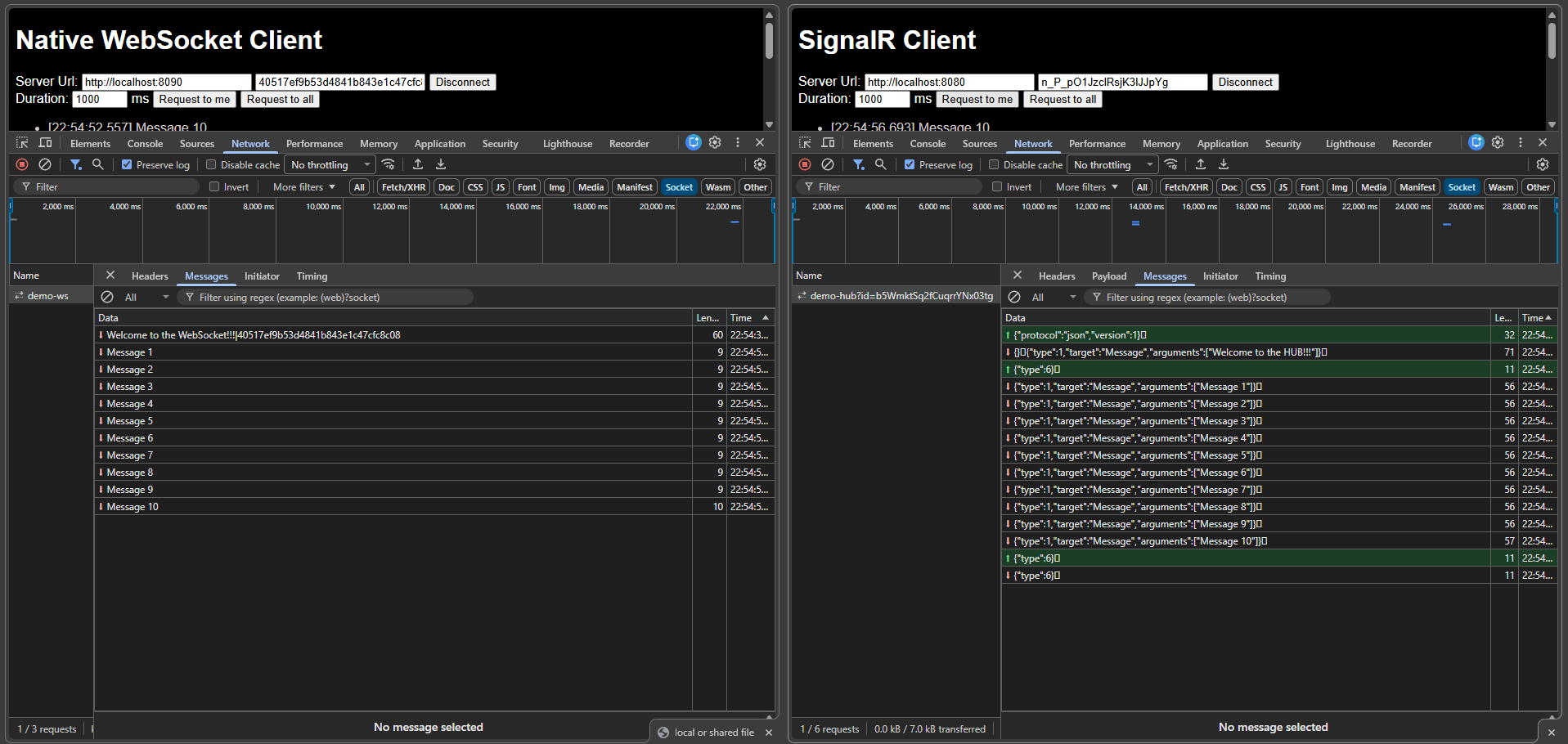The width and height of the screenshot is (1568, 744).
Task: Open the No throttling dropdown in right DevTools
Action: pyautogui.click(x=1112, y=164)
